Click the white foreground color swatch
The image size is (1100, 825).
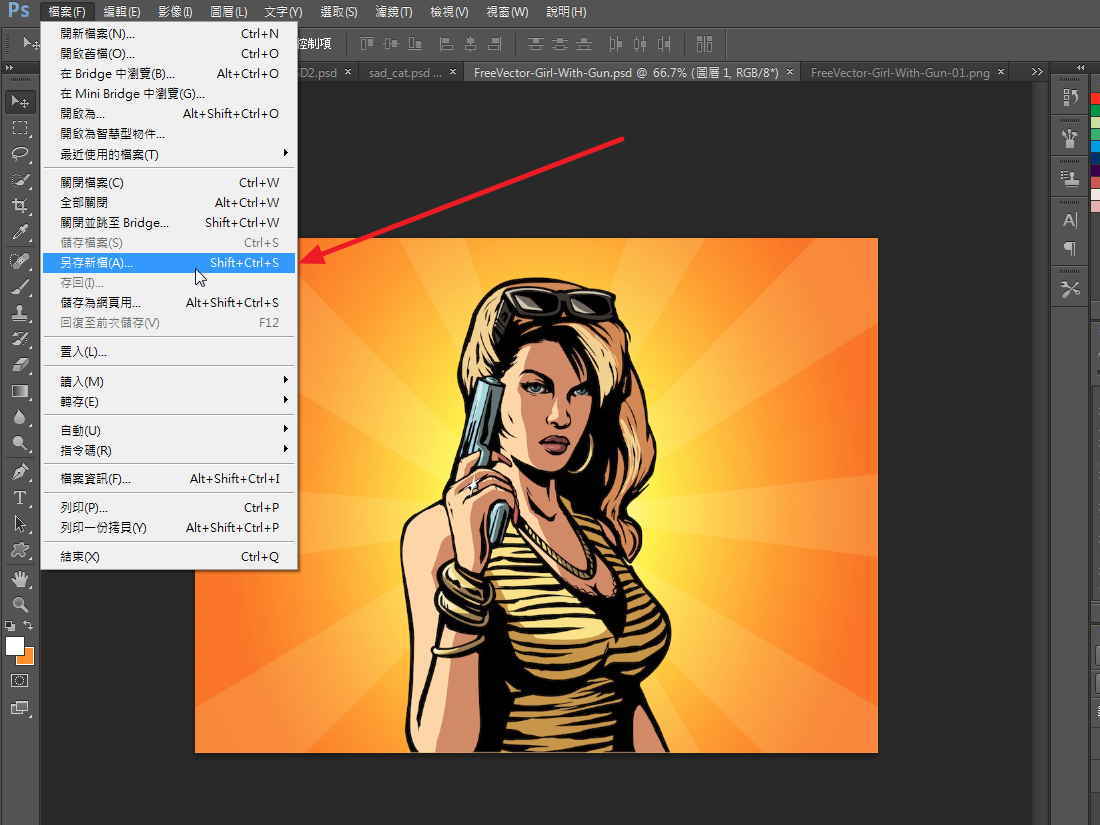(x=14, y=645)
